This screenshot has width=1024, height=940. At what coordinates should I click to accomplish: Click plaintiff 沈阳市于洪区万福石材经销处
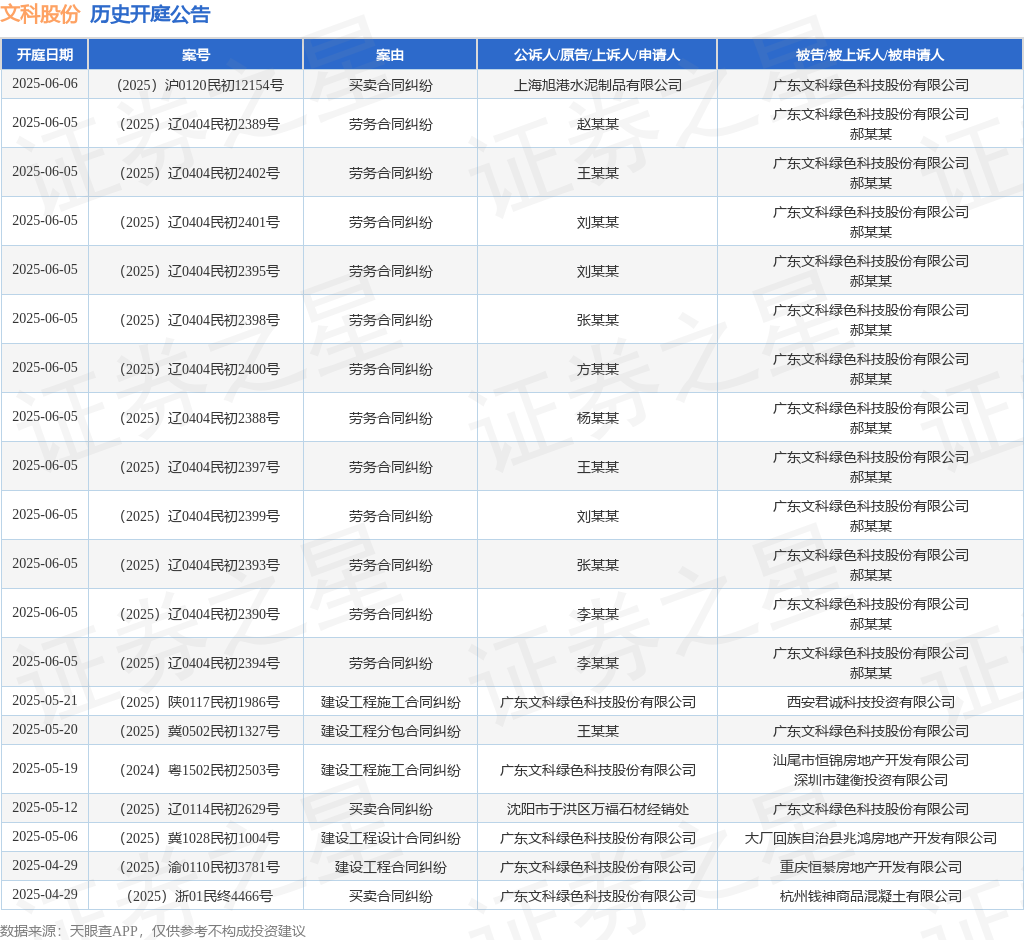598,809
